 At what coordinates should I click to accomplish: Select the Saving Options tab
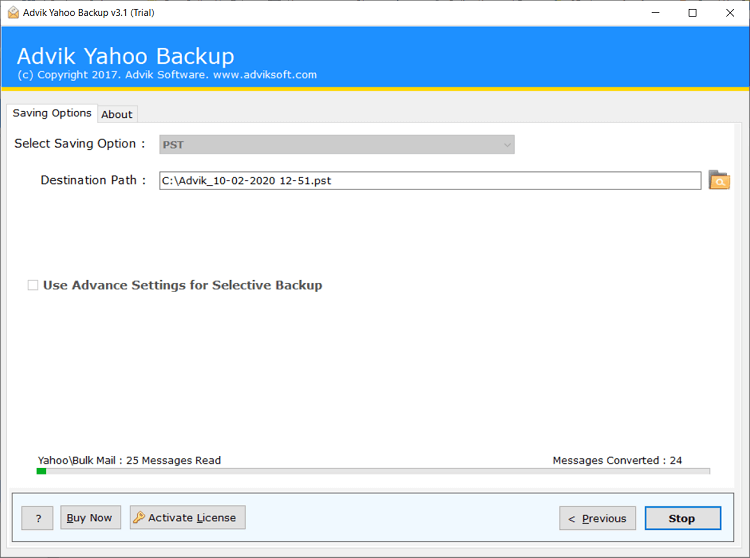click(52, 113)
